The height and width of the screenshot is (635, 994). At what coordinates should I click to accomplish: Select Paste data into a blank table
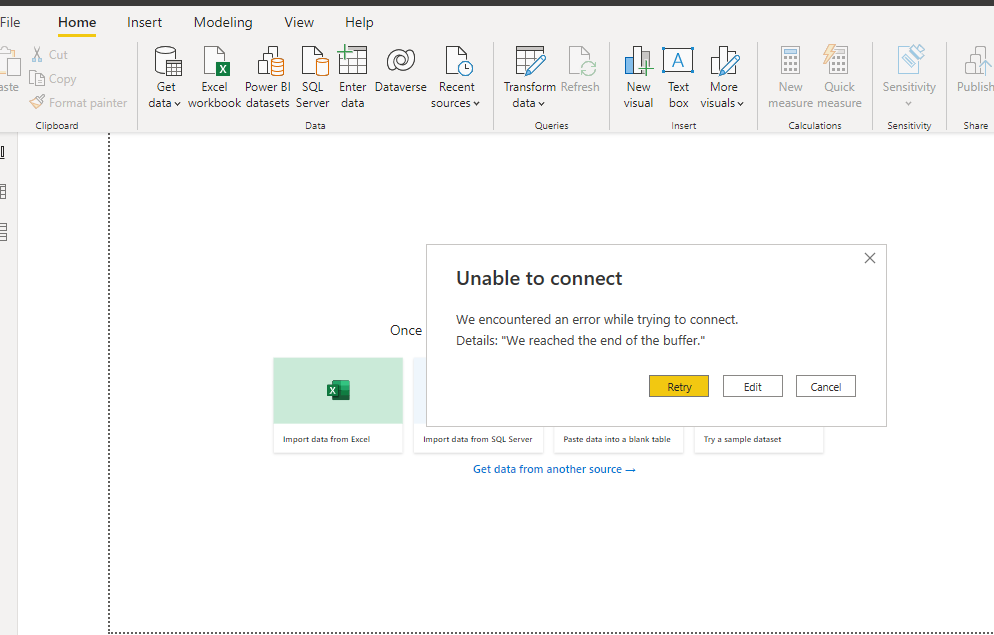[x=619, y=439]
